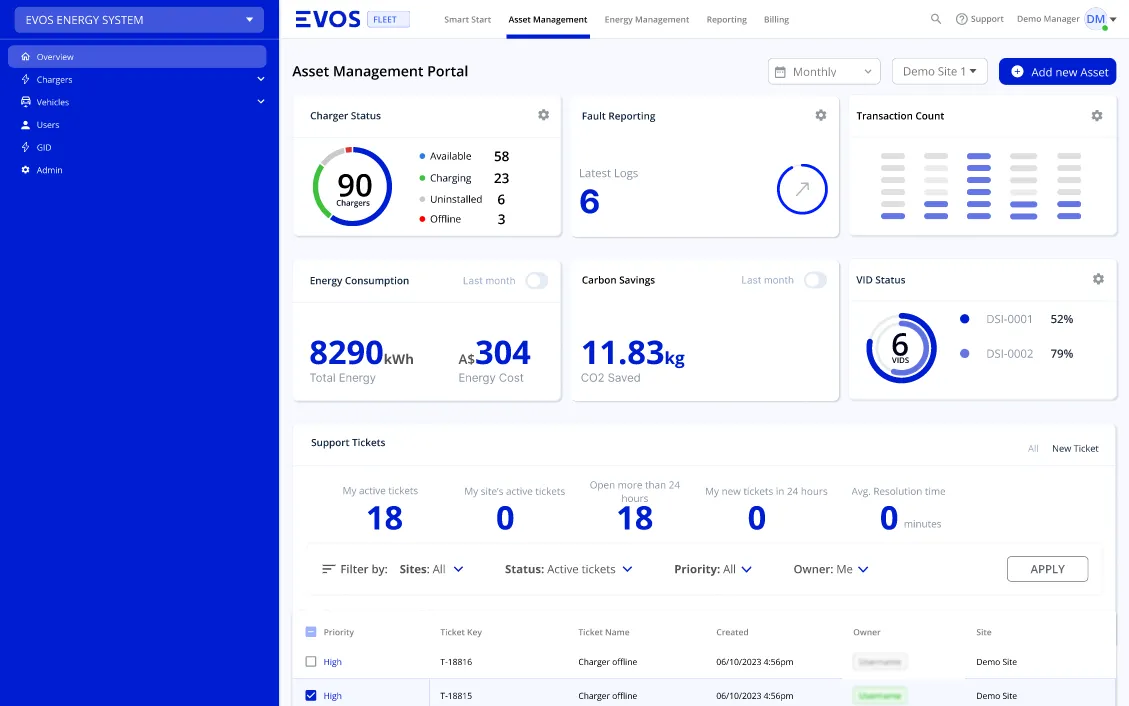Check the box for ticket T-18816

[x=311, y=662]
